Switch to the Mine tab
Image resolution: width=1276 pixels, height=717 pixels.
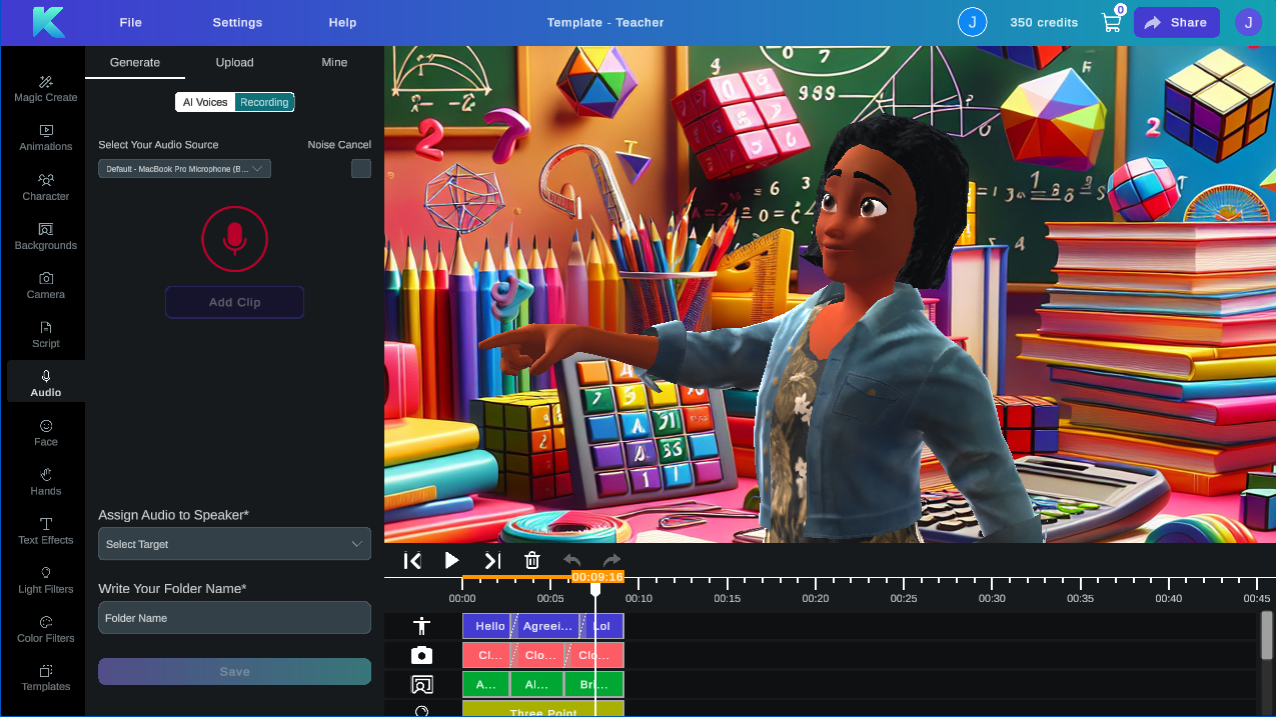[334, 62]
